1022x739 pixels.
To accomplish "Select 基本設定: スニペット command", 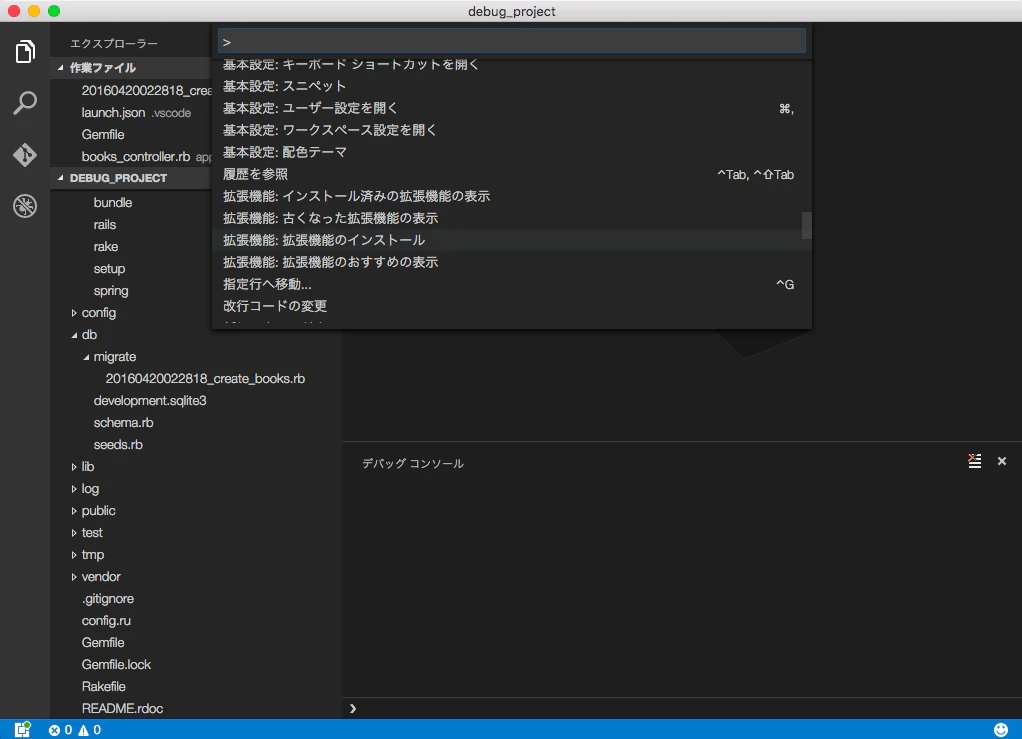I will 512,86.
